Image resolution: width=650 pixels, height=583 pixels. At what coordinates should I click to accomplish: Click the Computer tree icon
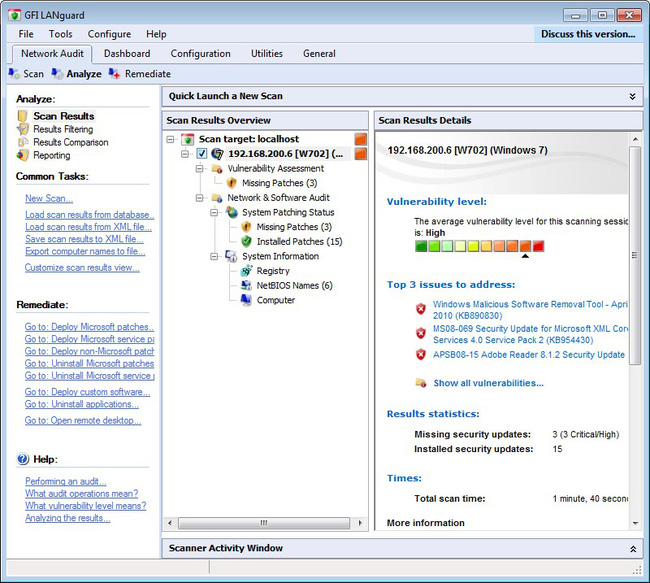246,300
